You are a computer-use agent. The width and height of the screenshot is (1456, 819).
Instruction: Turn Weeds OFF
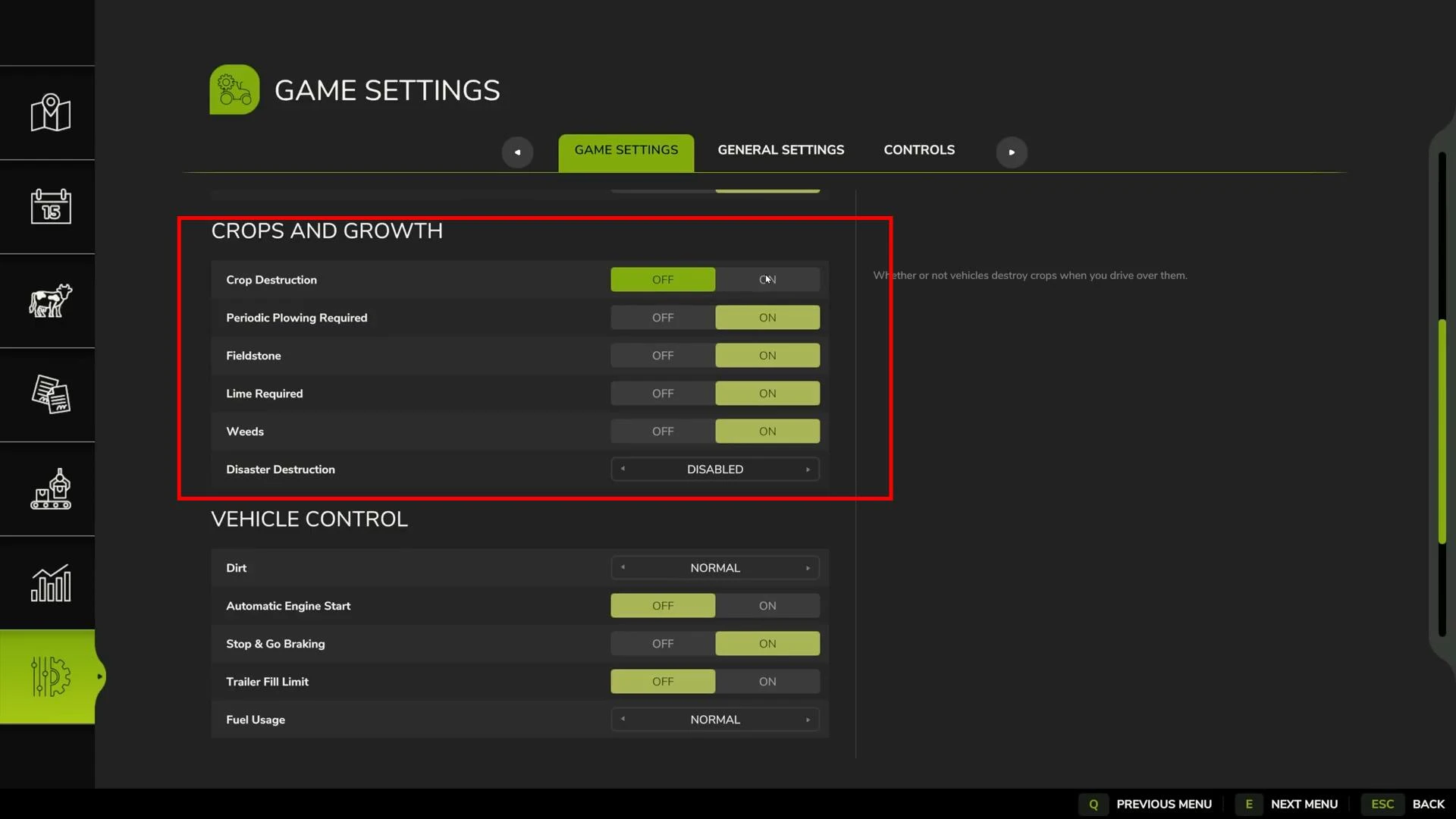click(663, 431)
